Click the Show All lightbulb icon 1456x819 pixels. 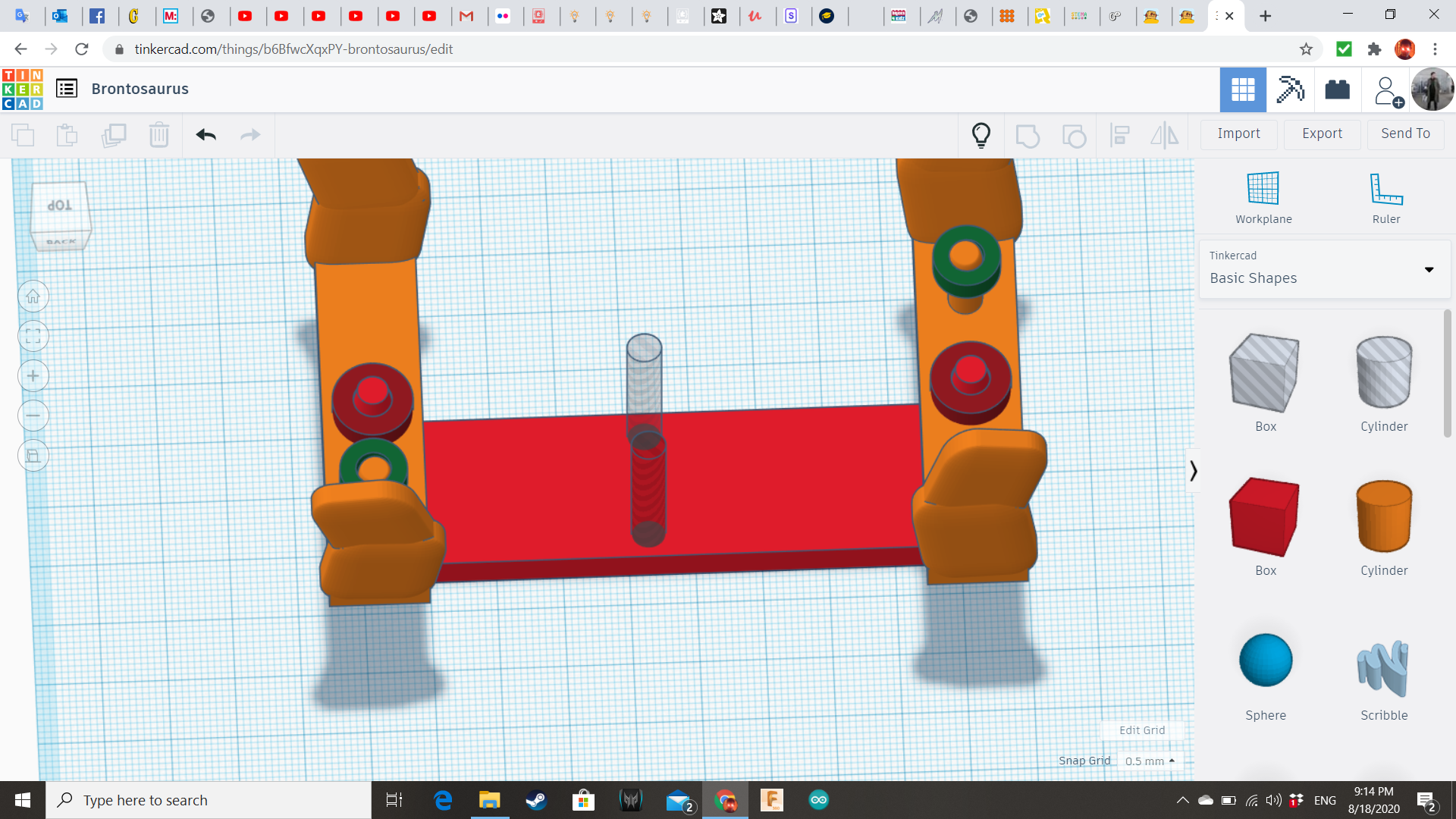click(981, 135)
